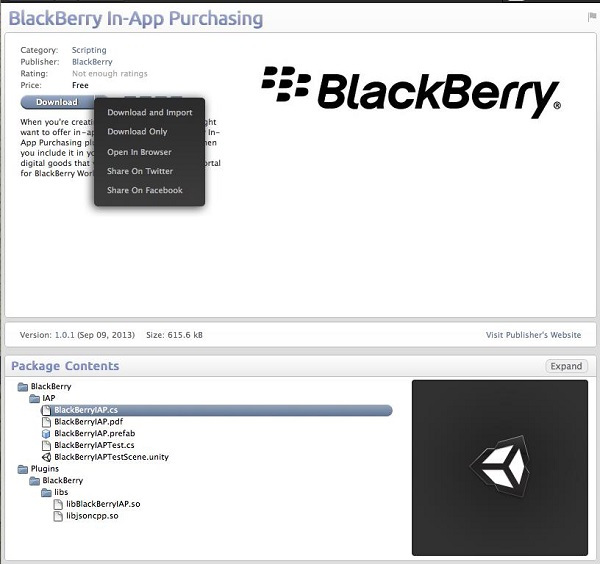
Task: Open the Scripting category link
Action: 89,50
